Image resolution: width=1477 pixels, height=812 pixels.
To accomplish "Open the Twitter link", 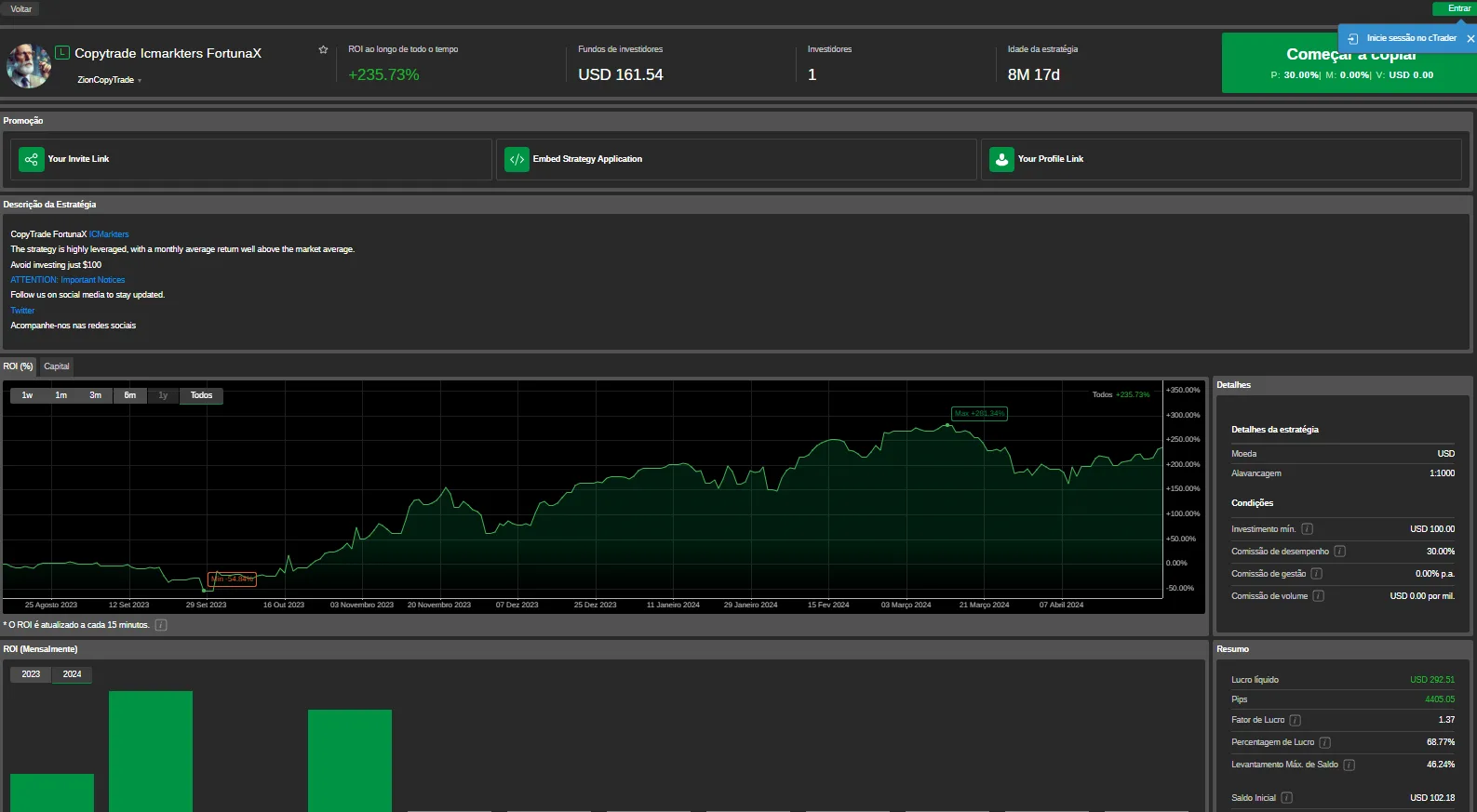I will pos(22,311).
